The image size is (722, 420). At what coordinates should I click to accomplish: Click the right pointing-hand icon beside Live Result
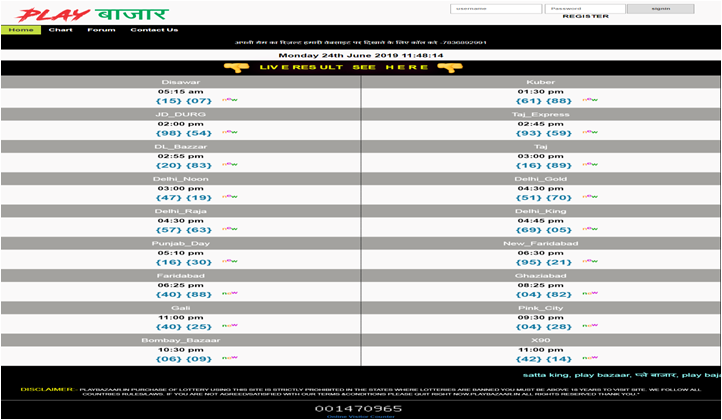point(450,68)
